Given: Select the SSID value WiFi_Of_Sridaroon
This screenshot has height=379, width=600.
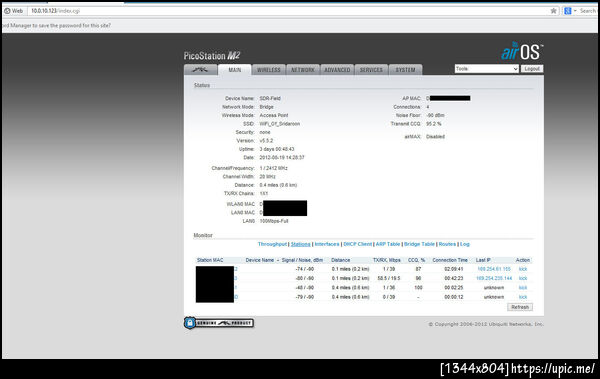Looking at the screenshot, I should 279,124.
